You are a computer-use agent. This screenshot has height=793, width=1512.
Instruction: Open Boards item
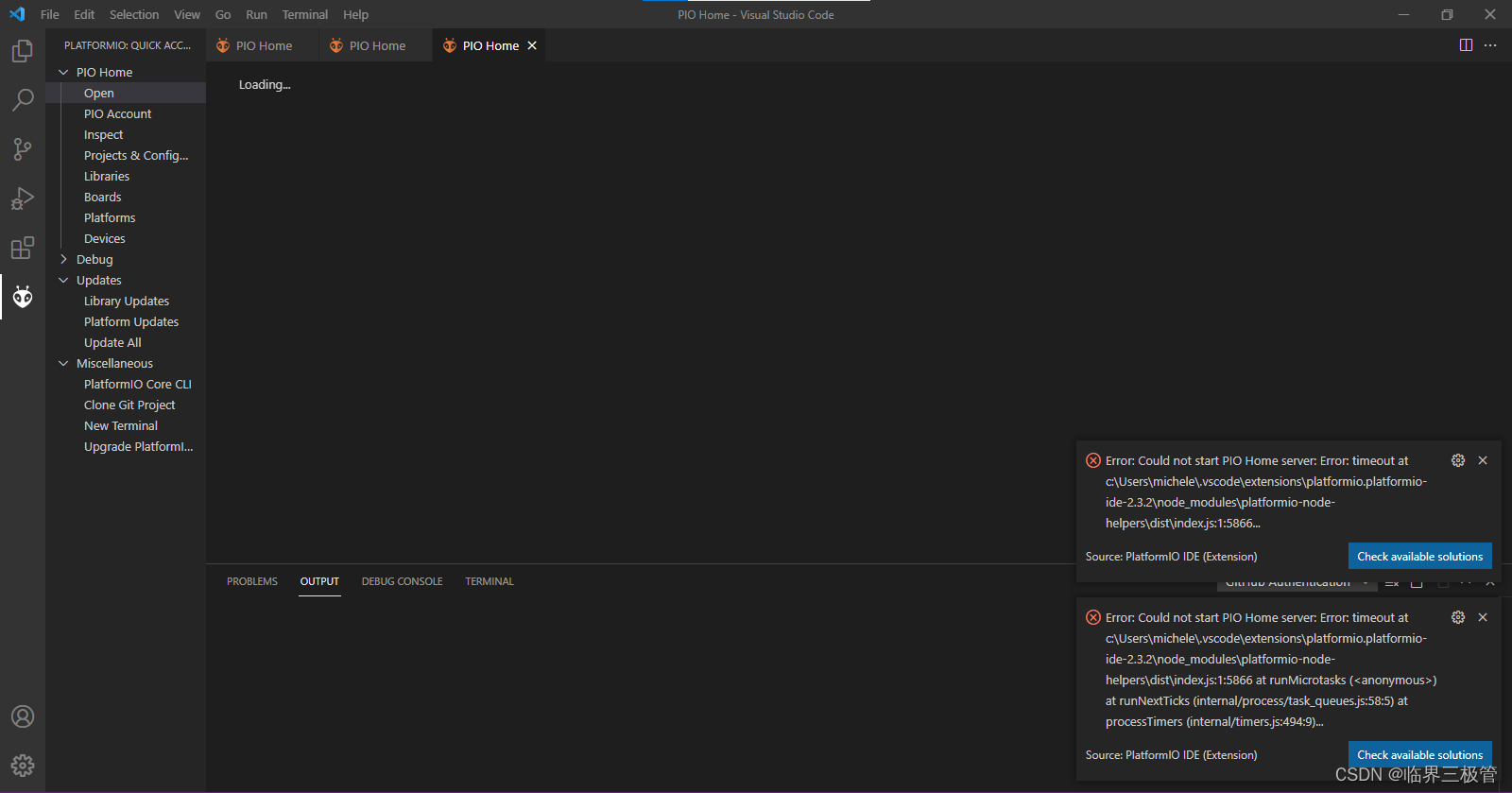[x=126, y=197]
